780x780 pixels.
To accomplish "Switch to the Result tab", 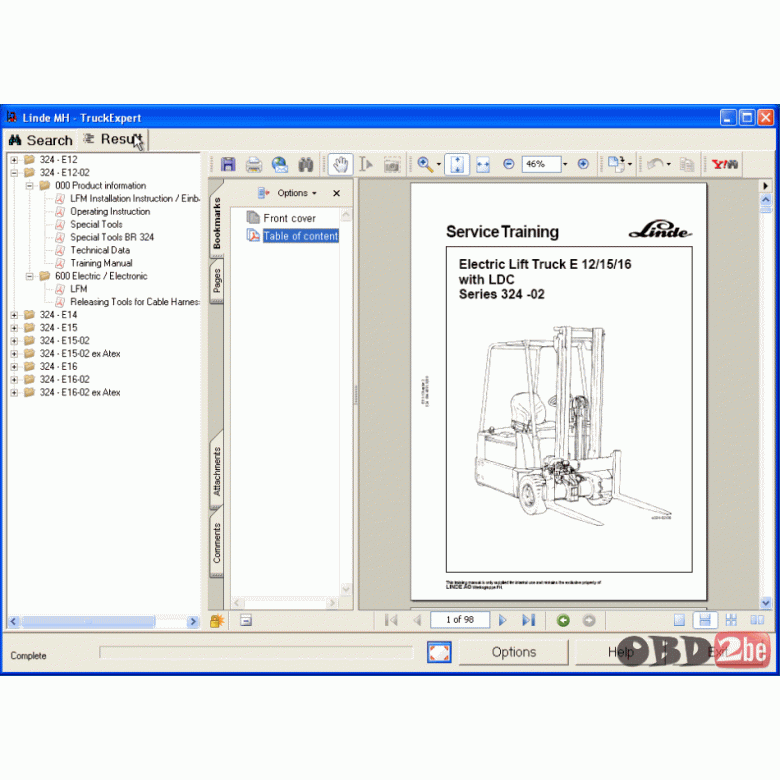I will click(113, 139).
